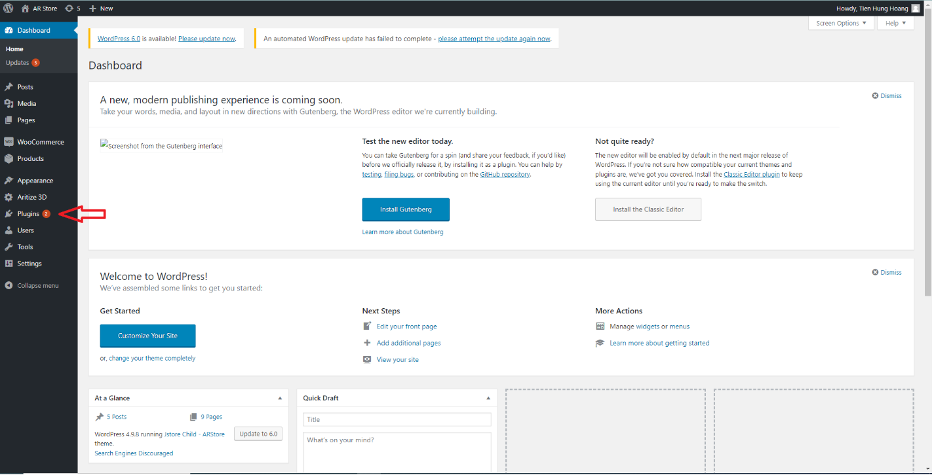Image resolution: width=936 pixels, height=476 pixels.
Task: Open the Classic Editor plugin link
Action: [x=752, y=175]
